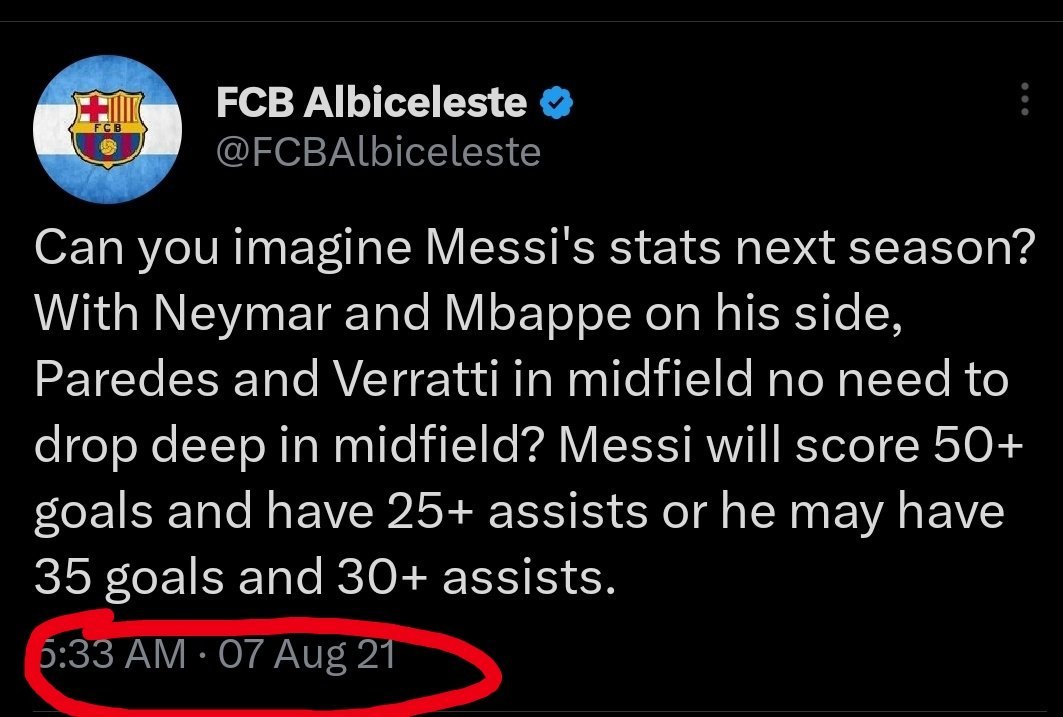Click the 35 goals text
Screen dimensions: 1063x717
click(x=129, y=578)
